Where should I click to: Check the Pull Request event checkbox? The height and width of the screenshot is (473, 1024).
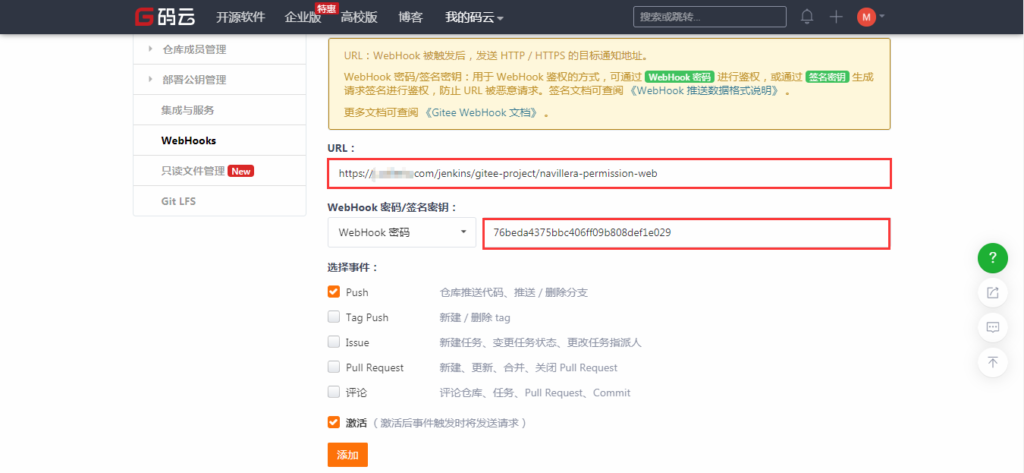334,367
